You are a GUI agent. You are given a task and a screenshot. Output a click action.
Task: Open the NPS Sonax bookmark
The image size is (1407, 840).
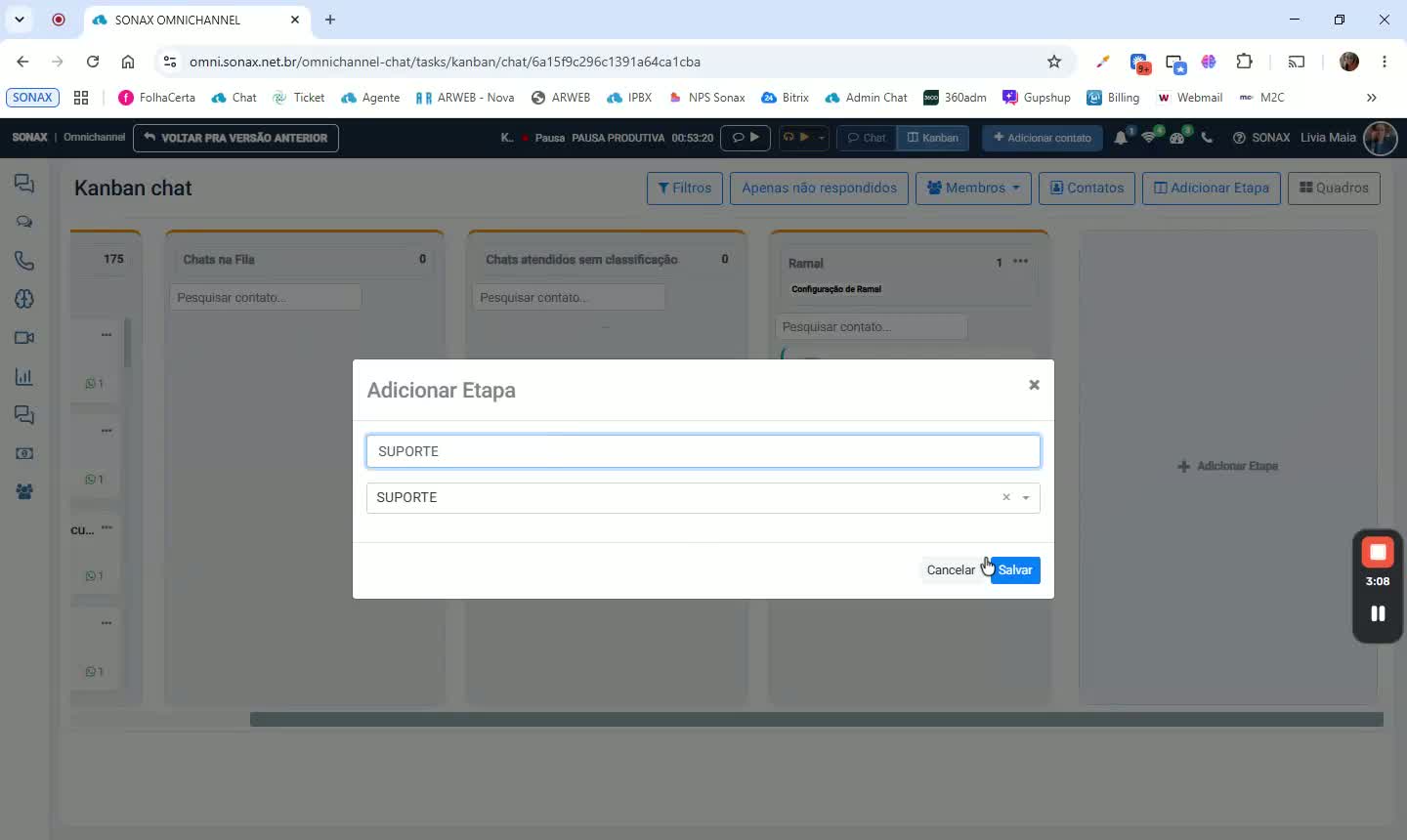(706, 98)
